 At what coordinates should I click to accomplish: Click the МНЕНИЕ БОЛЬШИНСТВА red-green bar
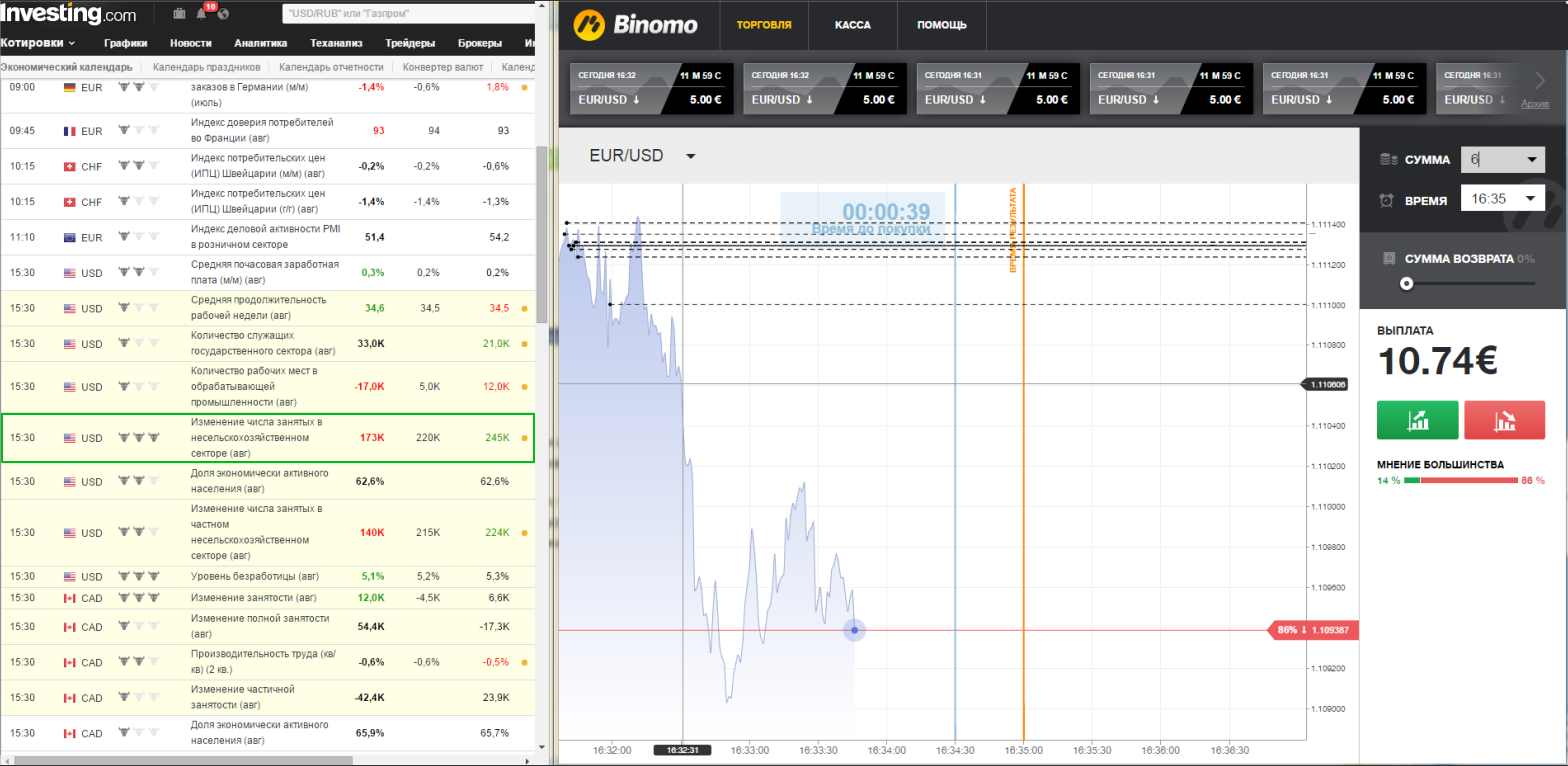(1461, 481)
